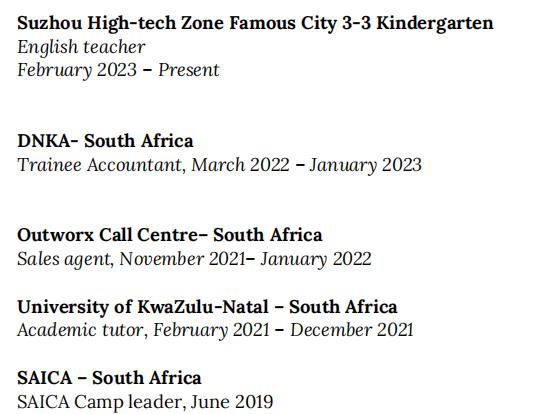The height and width of the screenshot is (414, 543).
Task: Click the word Famous in first heading
Action: 262,23
